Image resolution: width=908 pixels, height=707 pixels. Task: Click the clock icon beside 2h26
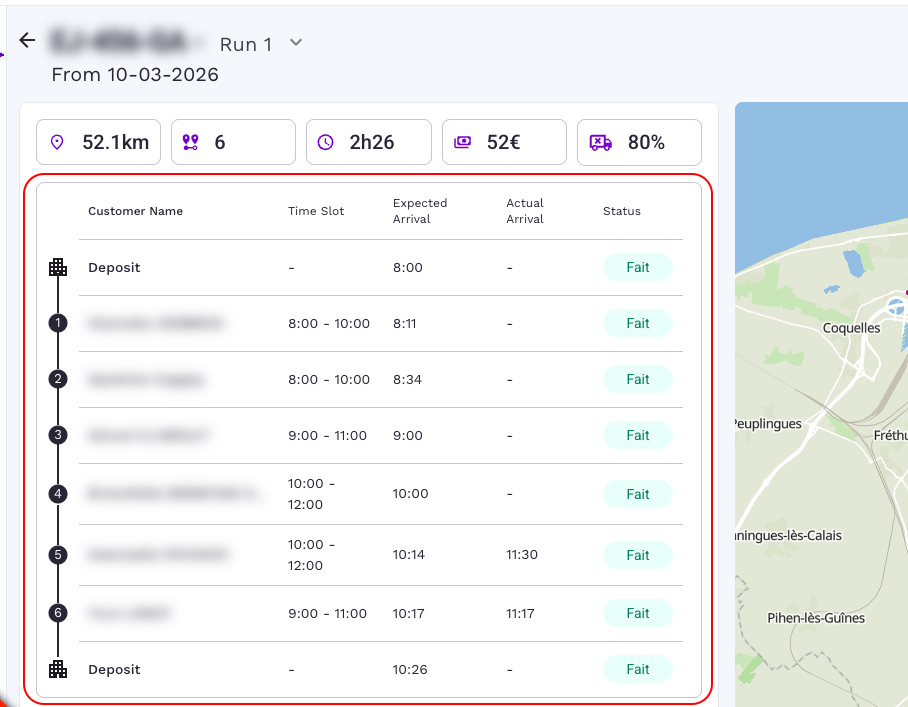[x=325, y=143]
